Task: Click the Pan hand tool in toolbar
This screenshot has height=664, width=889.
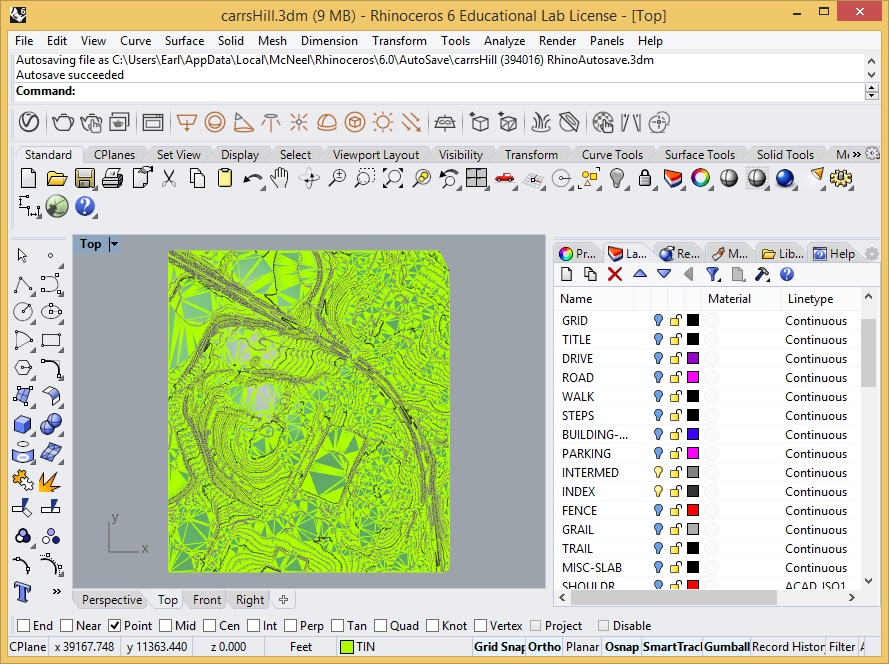Action: click(281, 178)
